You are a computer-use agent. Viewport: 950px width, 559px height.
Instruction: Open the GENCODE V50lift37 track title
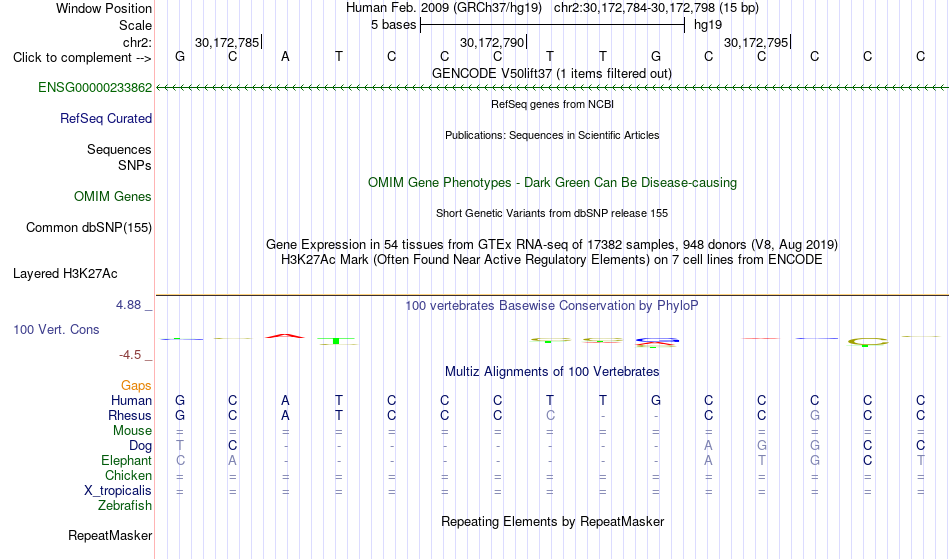click(552, 73)
